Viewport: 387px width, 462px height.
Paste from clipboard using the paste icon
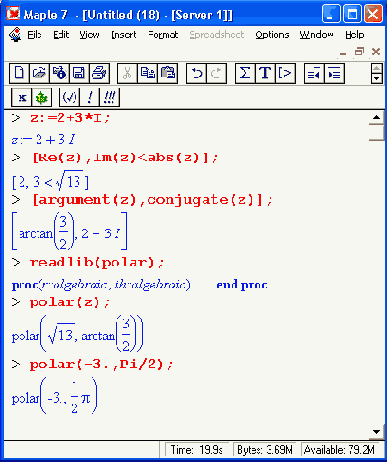167,73
